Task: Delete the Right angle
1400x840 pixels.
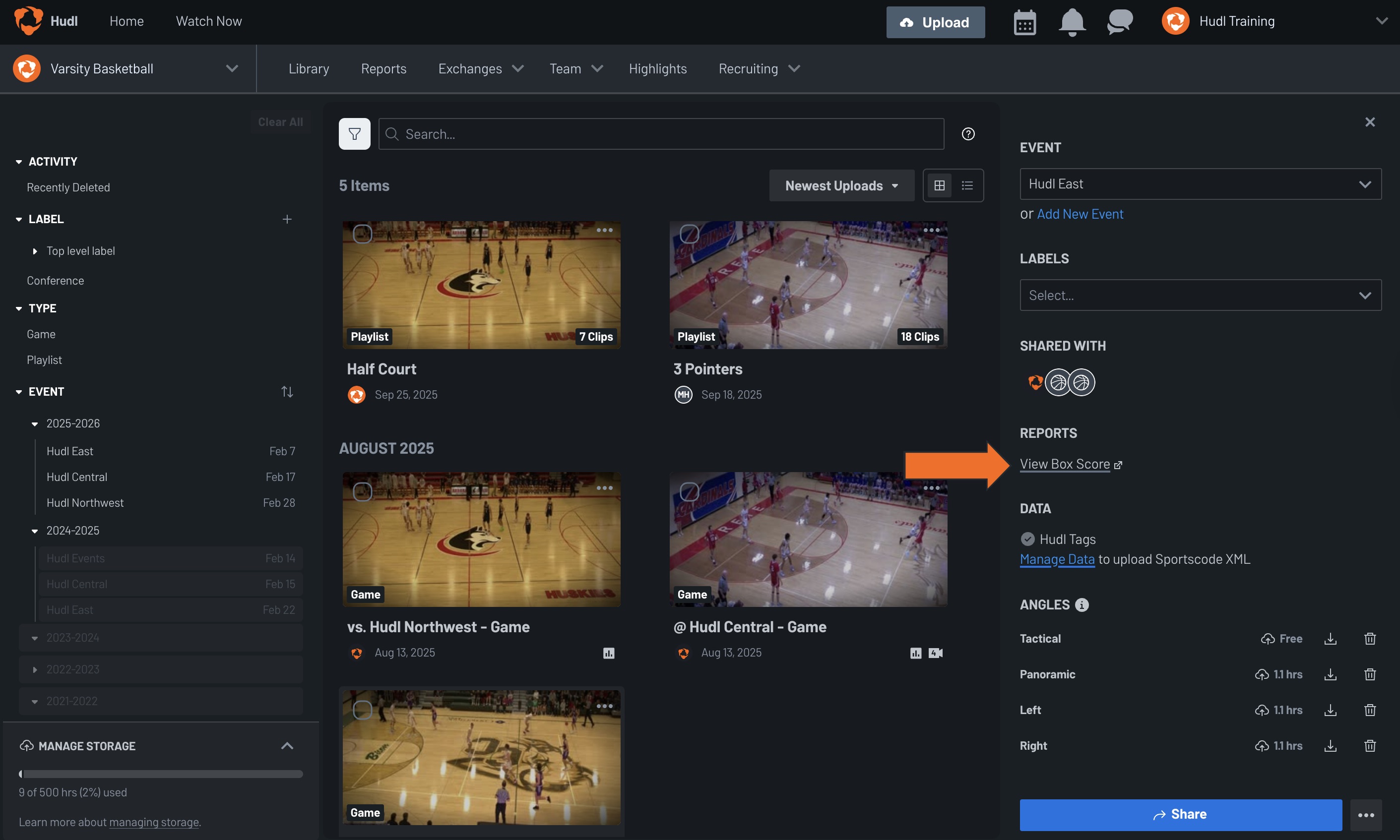Action: pos(1370,746)
